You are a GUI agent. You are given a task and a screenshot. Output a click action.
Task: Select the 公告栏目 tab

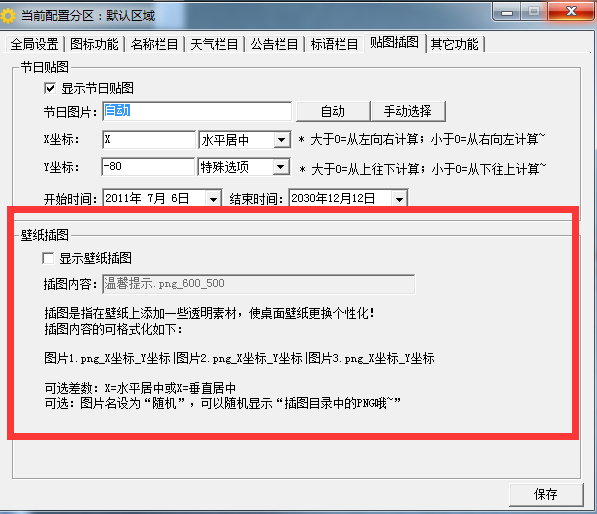coord(274,44)
